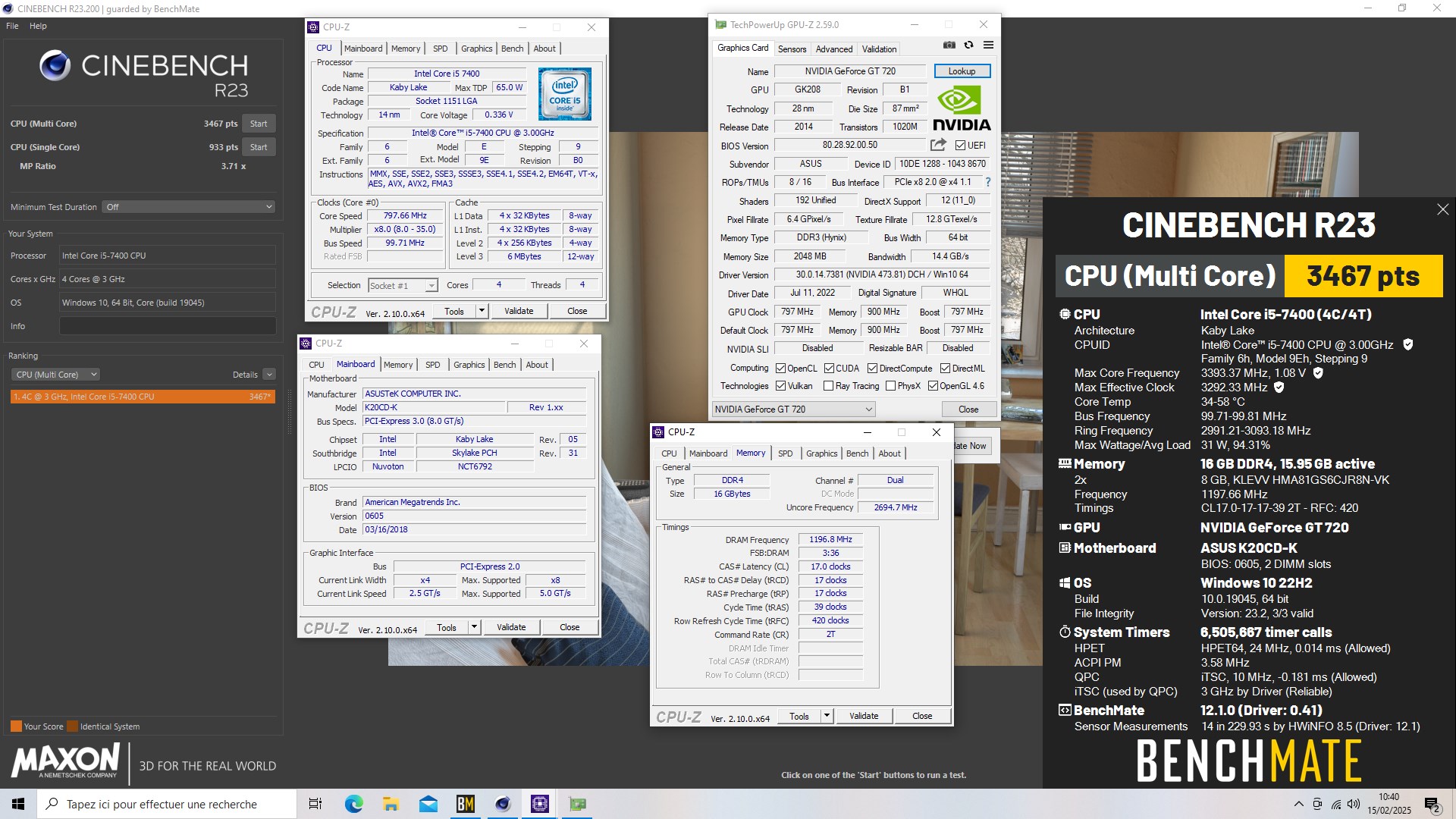Open Cinebench Help menu
The image size is (1456, 819).
[38, 26]
